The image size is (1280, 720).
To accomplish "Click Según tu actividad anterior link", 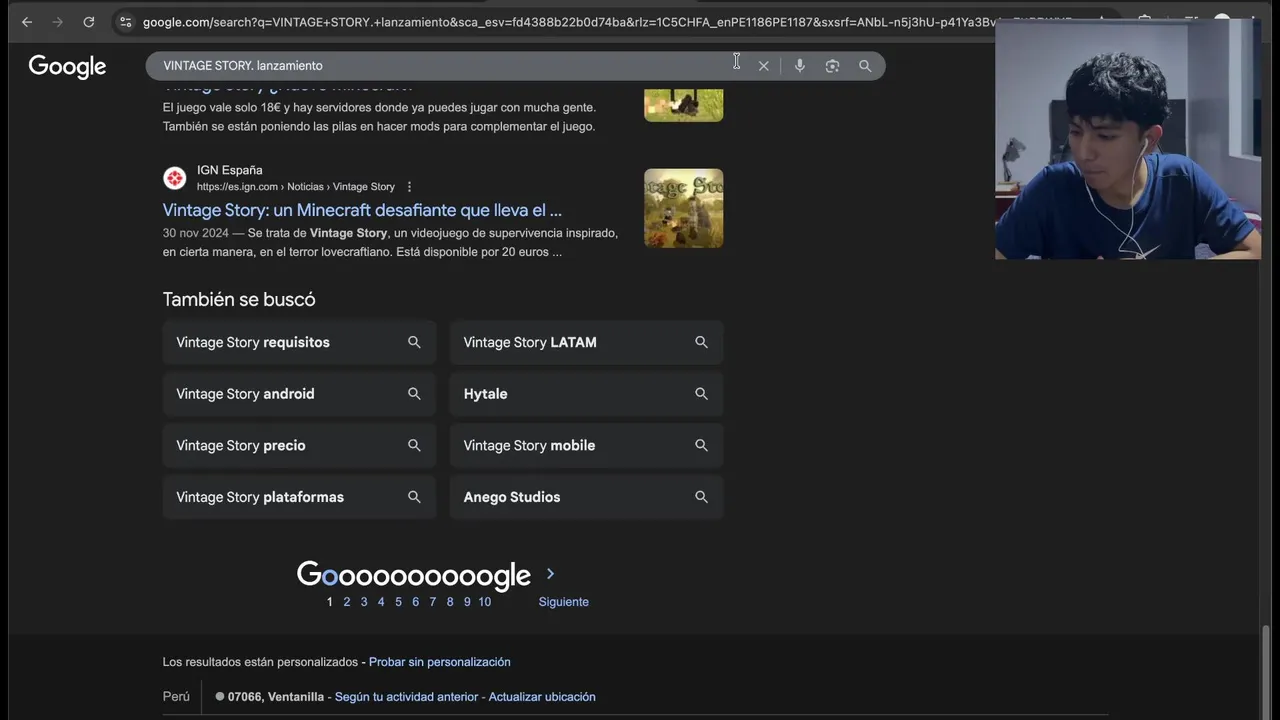I will 407,697.
